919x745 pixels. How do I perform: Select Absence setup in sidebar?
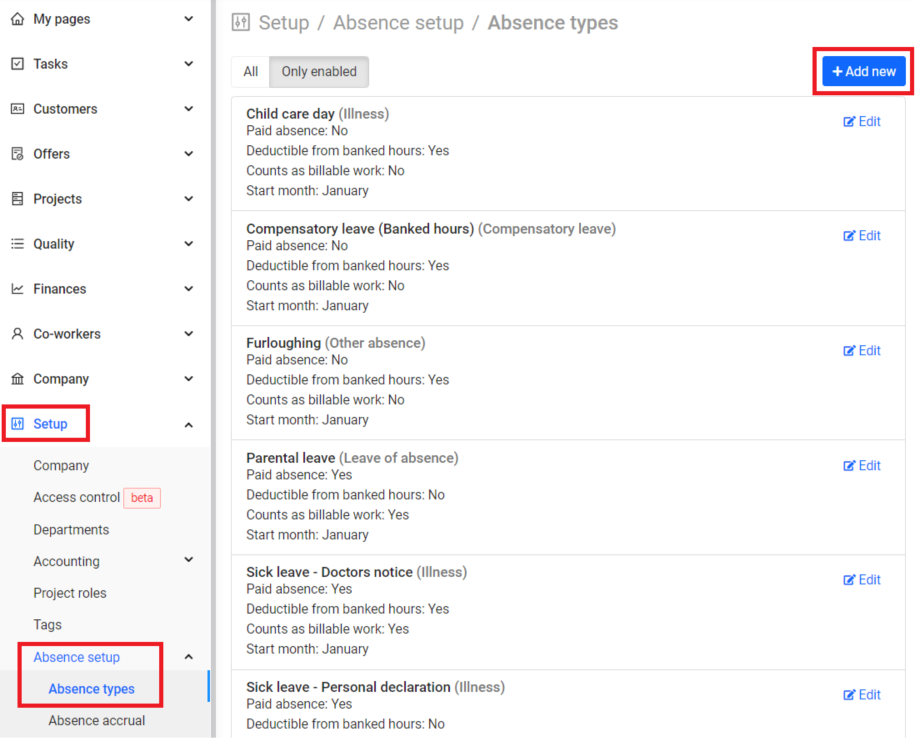(77, 657)
